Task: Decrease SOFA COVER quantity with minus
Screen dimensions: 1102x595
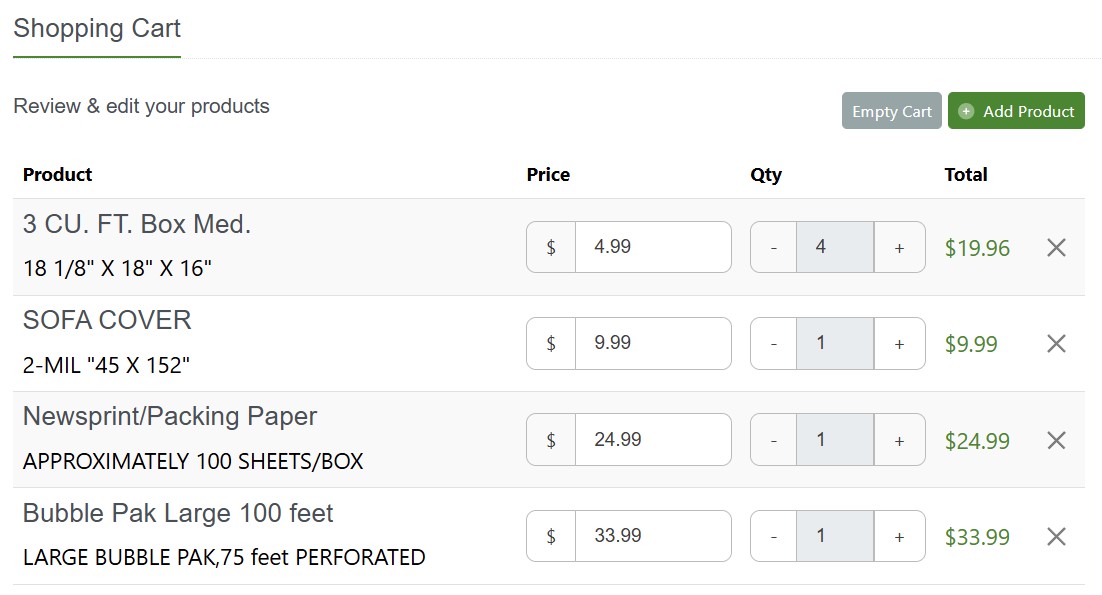Action: (774, 344)
